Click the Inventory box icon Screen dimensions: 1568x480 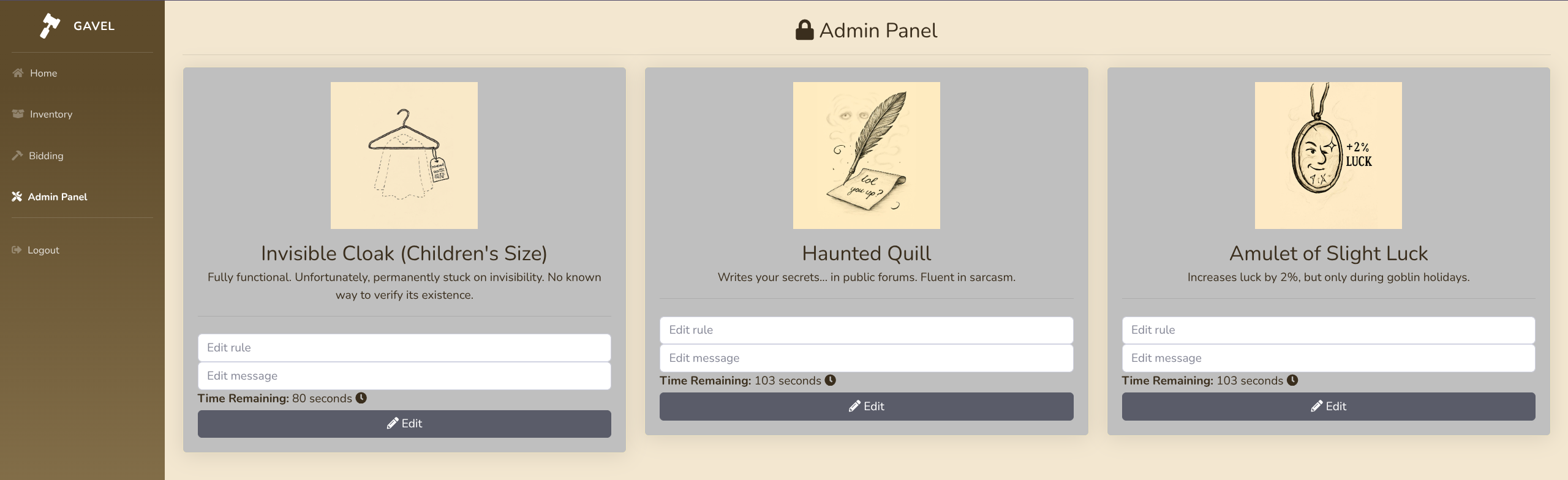point(18,114)
